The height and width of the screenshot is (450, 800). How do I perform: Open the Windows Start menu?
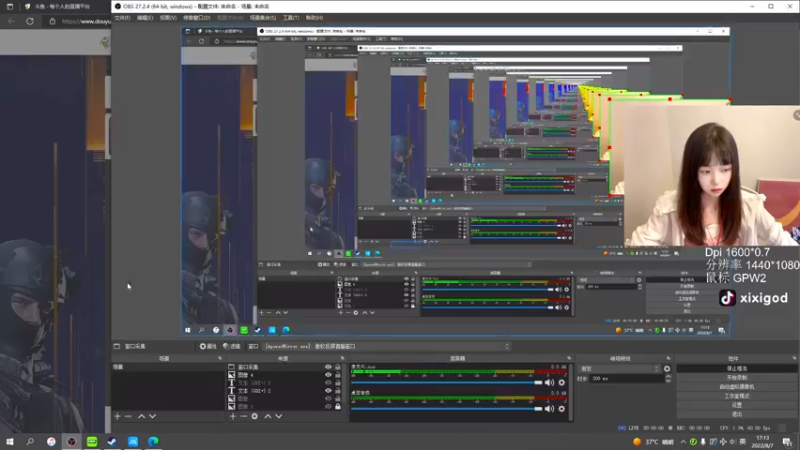click(x=10, y=442)
